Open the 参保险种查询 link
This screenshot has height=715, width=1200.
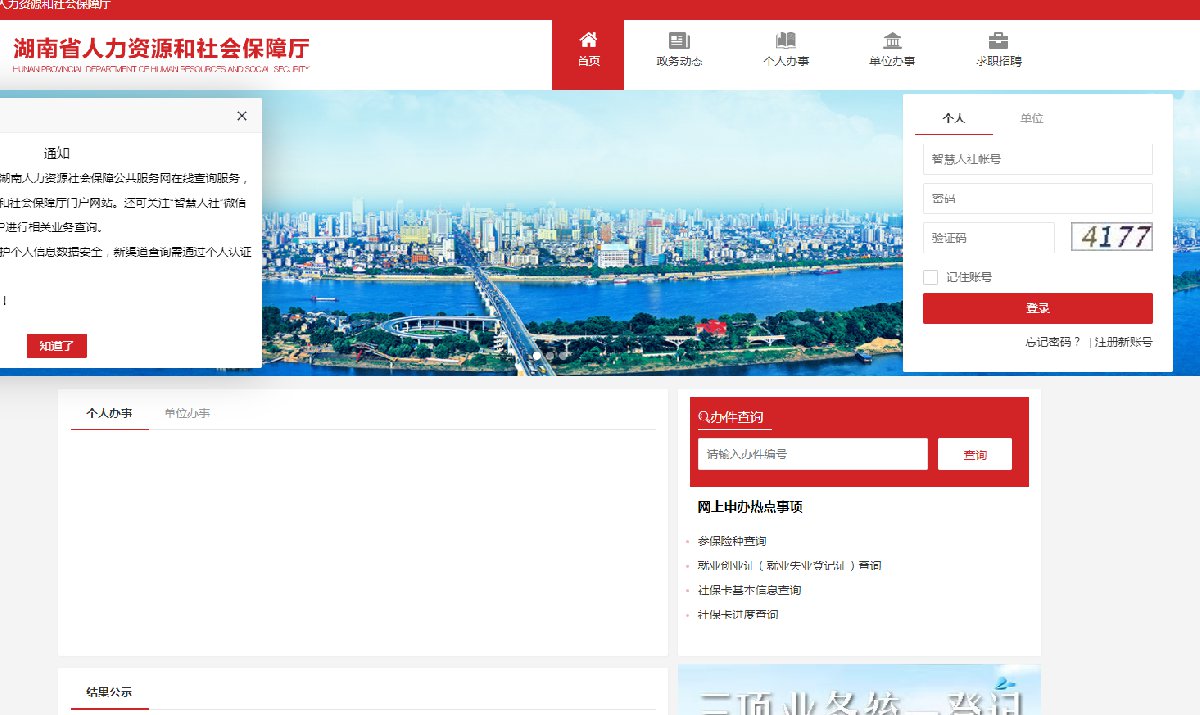[x=732, y=541]
